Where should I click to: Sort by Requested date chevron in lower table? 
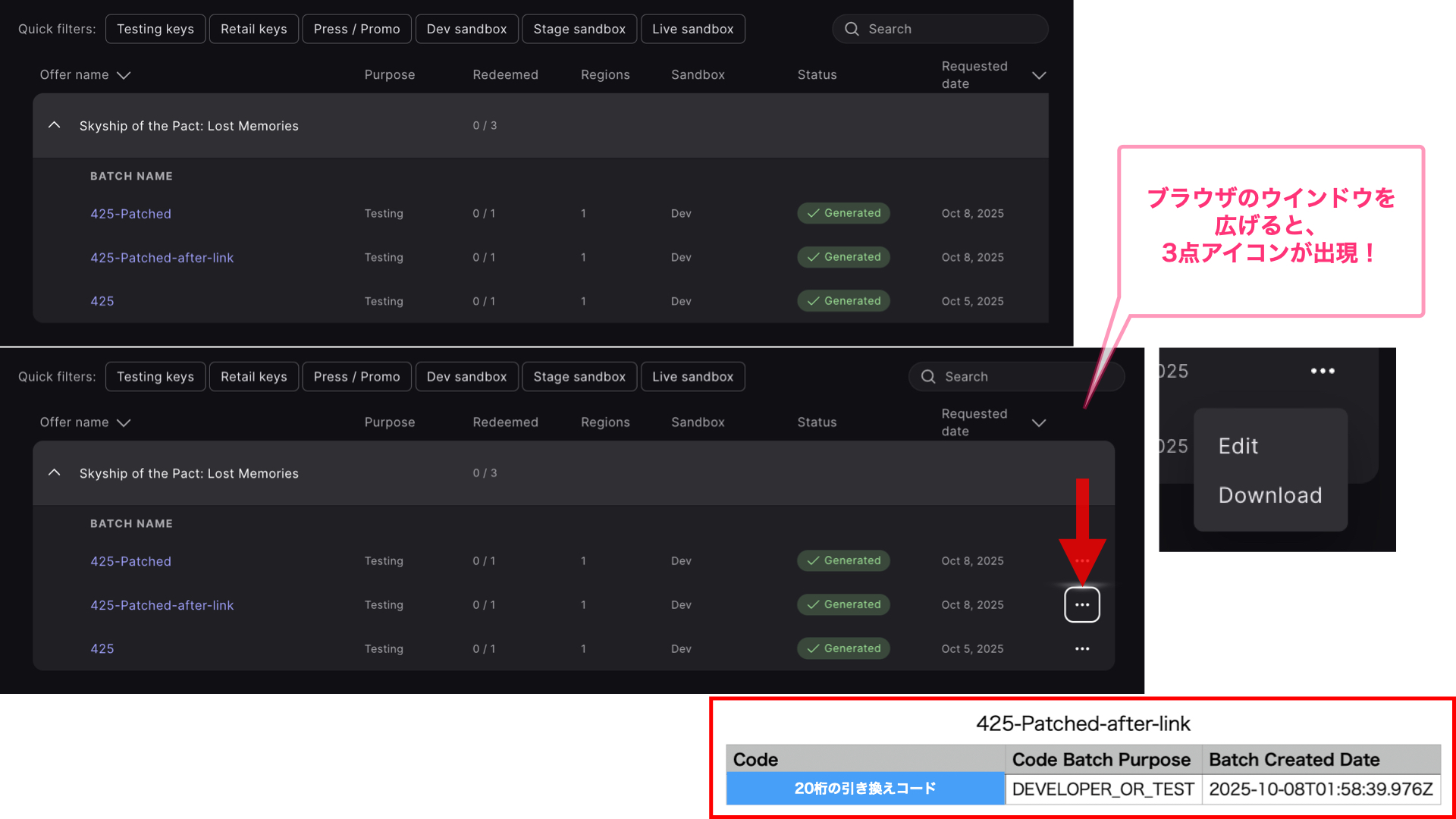tap(1039, 422)
